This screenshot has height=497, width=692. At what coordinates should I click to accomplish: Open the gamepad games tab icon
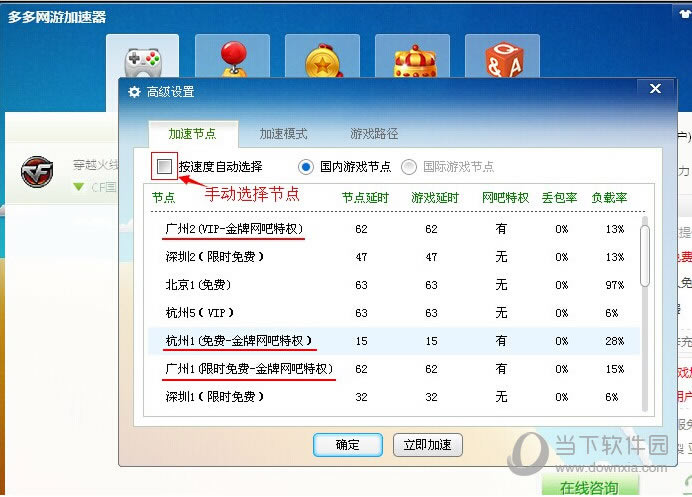point(143,60)
